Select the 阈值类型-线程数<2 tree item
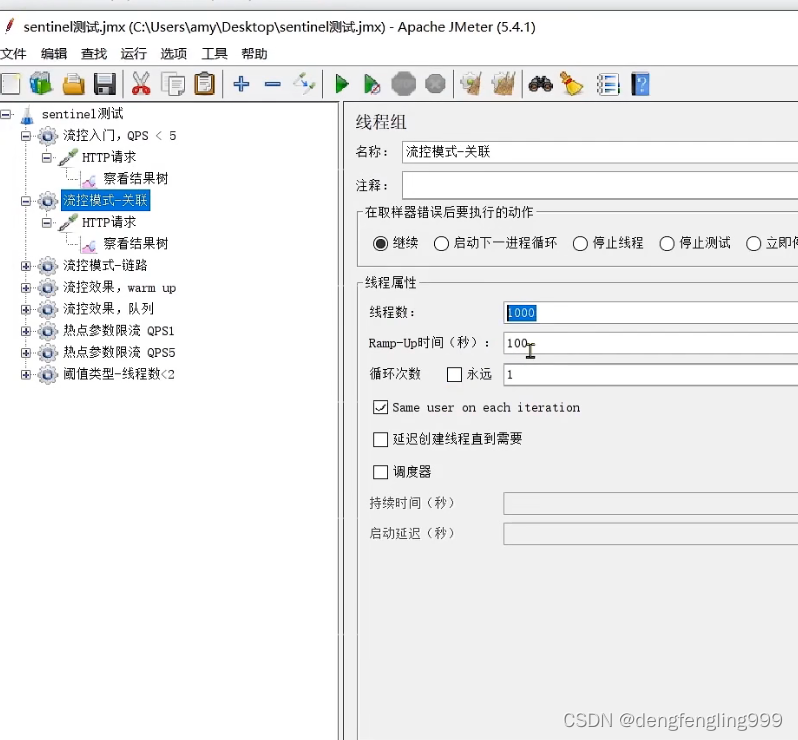 pyautogui.click(x=119, y=375)
